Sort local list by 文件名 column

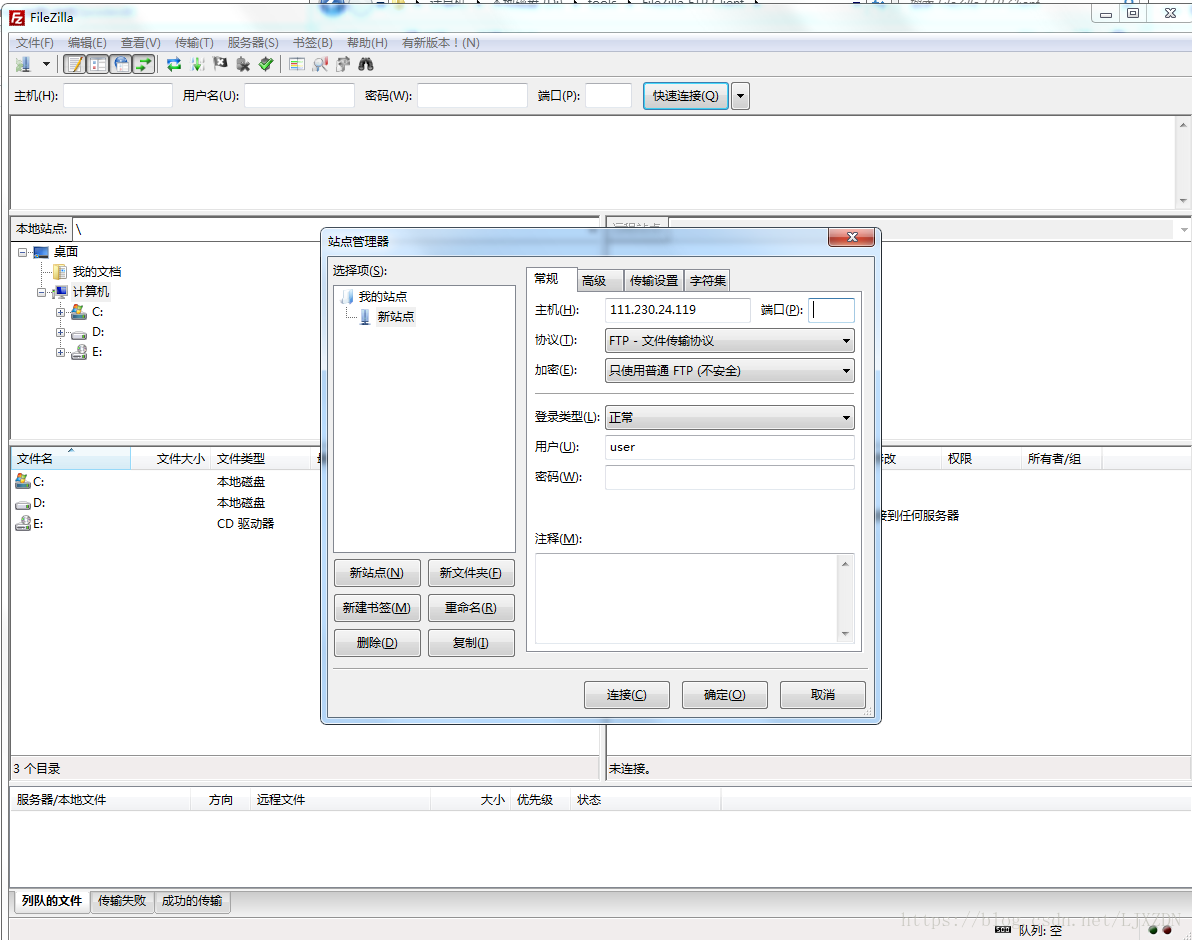[71, 459]
